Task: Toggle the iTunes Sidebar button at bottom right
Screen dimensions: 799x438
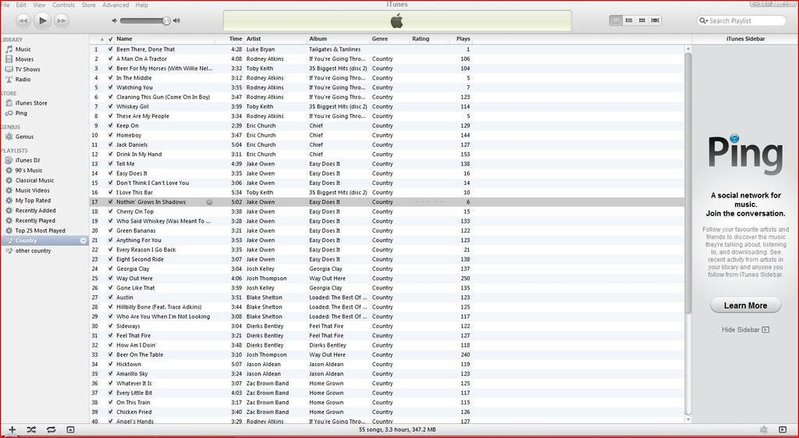Action: click(783, 430)
